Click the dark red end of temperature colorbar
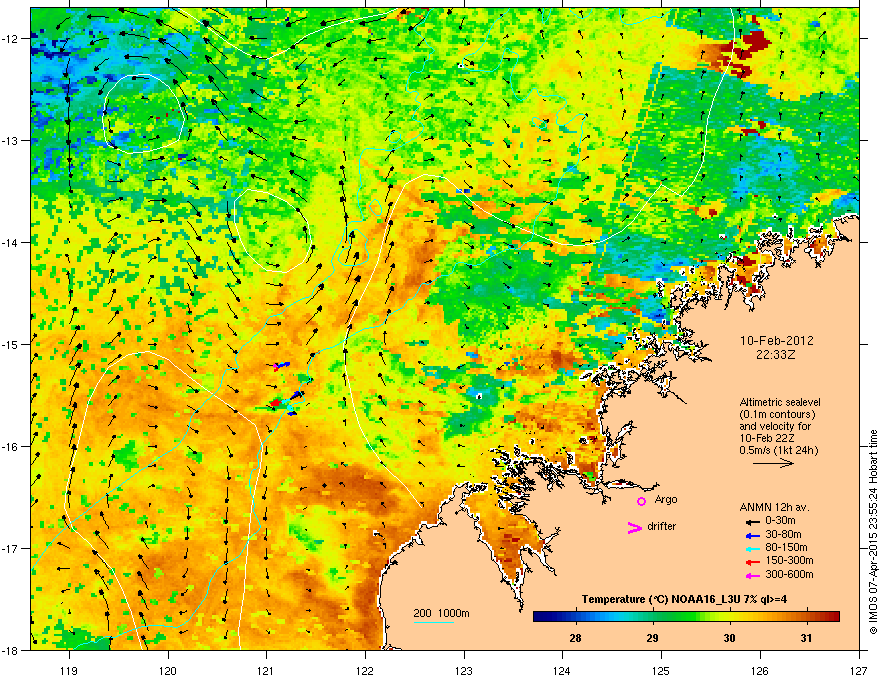This screenshot has height=680, width=880. pyautogui.click(x=833, y=617)
